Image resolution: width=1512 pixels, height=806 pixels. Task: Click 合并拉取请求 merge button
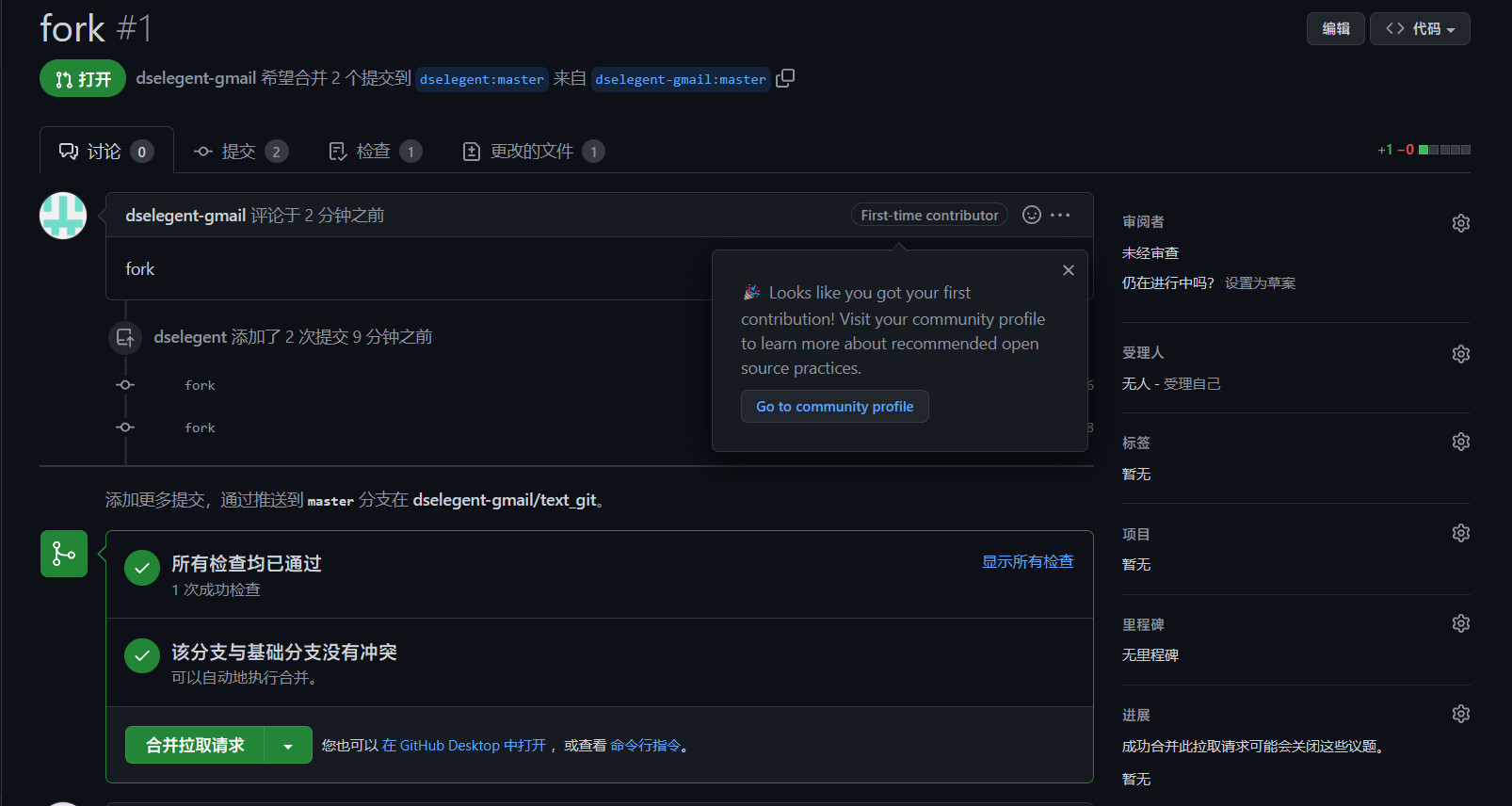(195, 745)
